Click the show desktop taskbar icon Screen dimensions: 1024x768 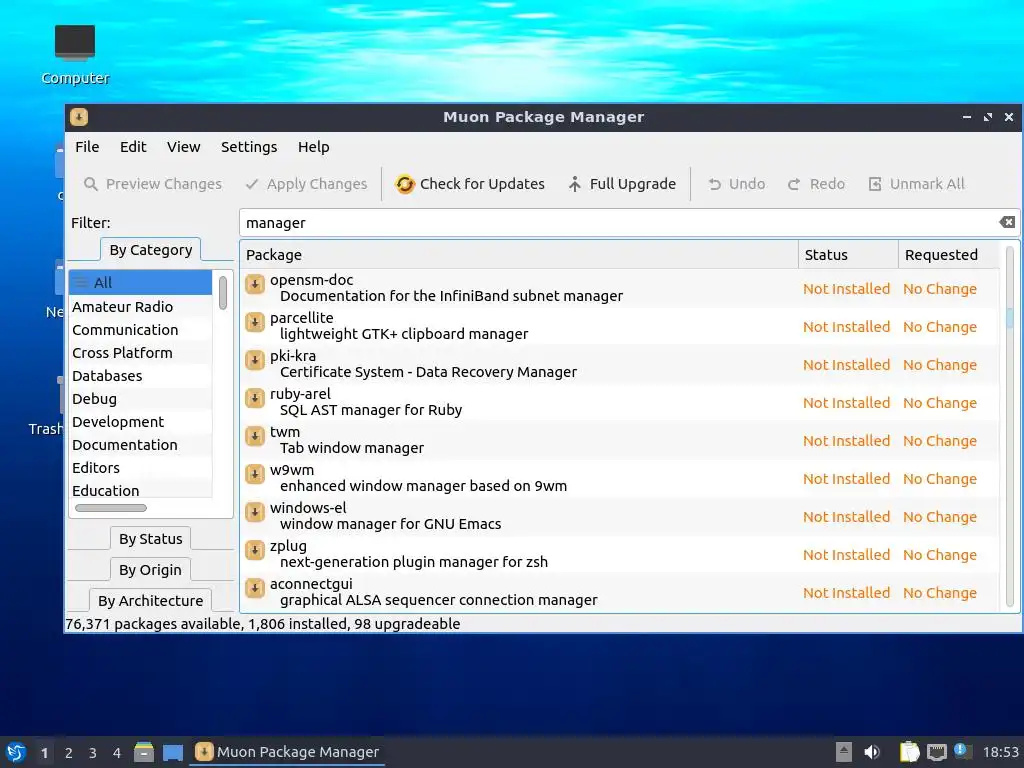(173, 752)
